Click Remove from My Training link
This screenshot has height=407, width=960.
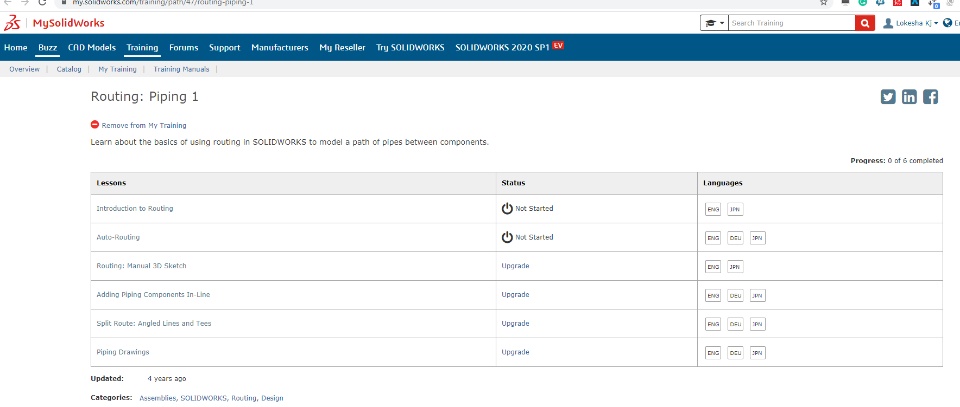click(144, 125)
